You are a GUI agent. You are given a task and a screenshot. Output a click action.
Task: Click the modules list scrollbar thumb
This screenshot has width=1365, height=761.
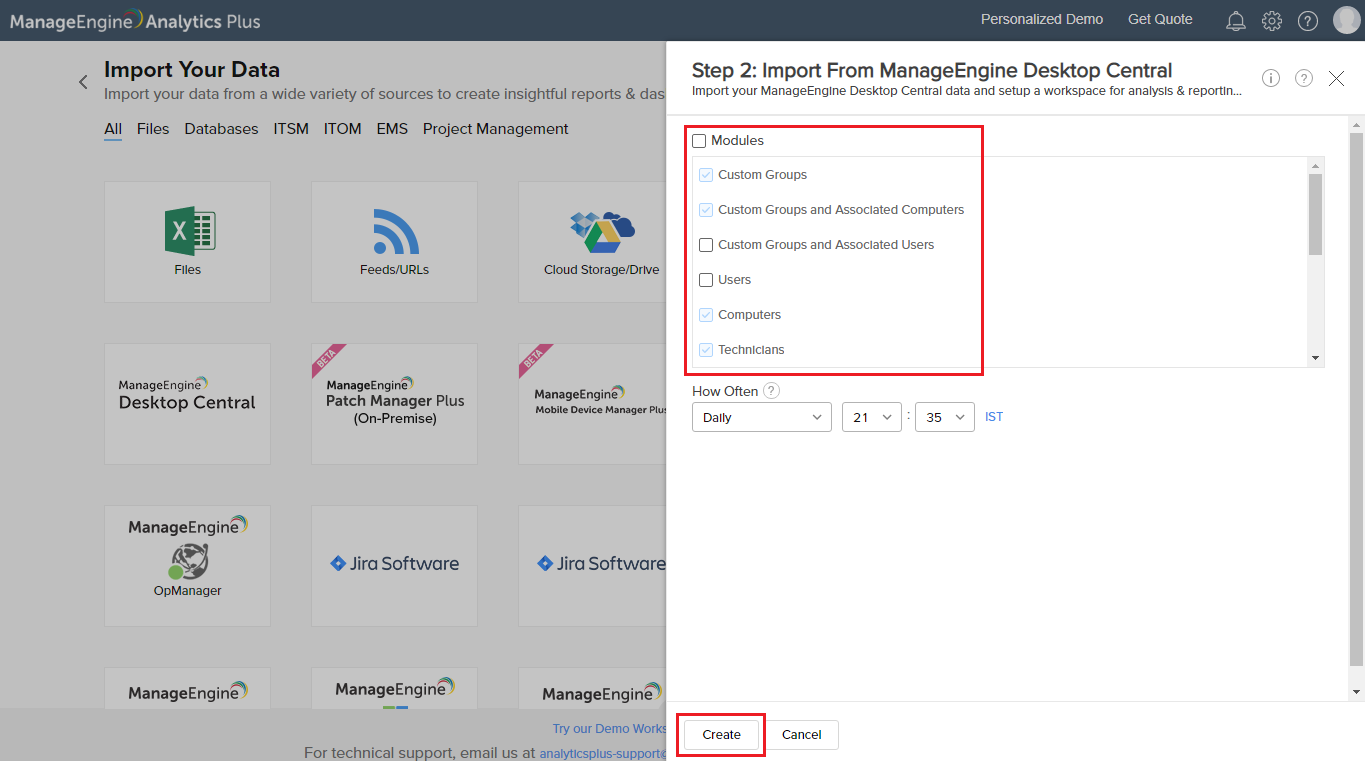(x=1316, y=214)
